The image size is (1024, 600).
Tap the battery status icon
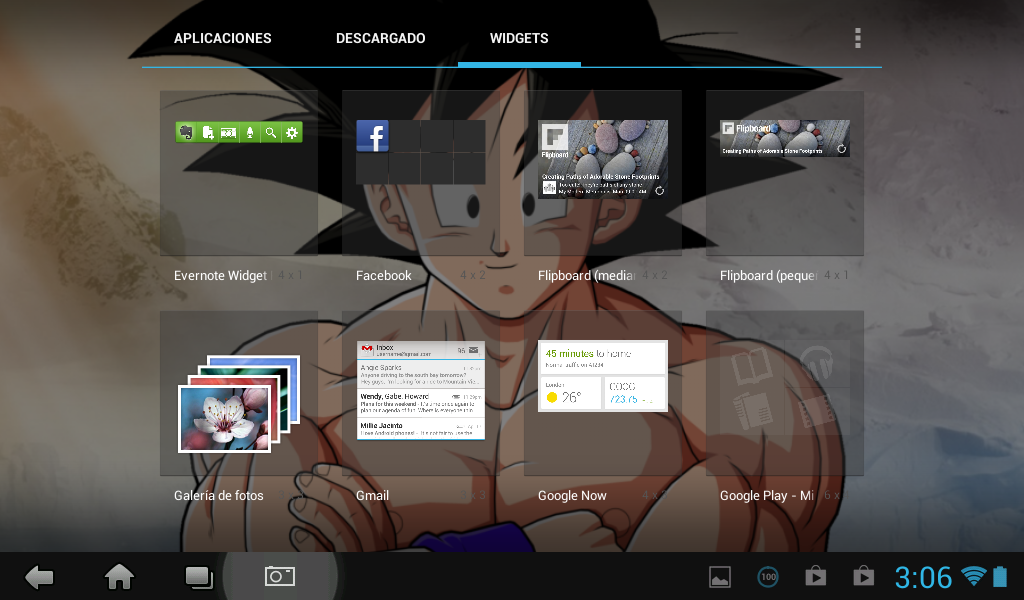pos(1000,576)
